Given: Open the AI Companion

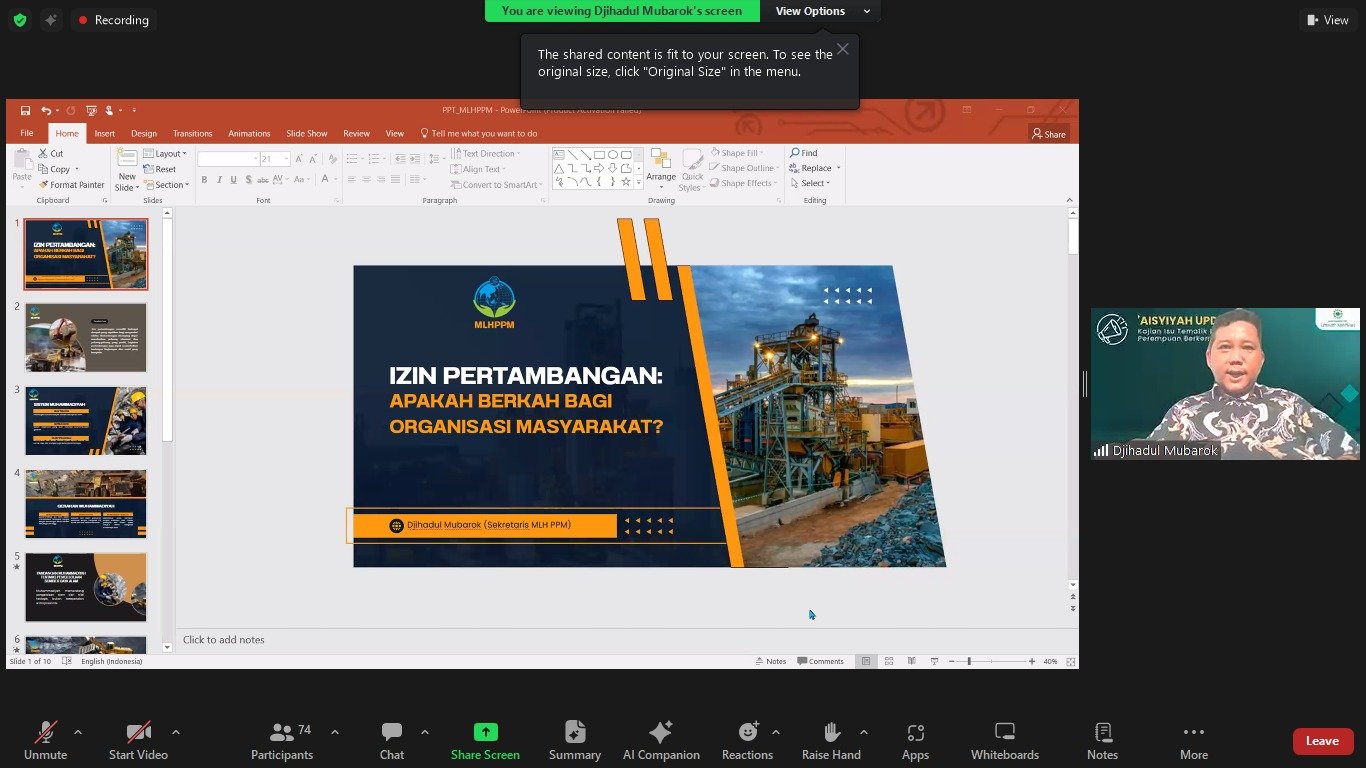Looking at the screenshot, I should [660, 740].
